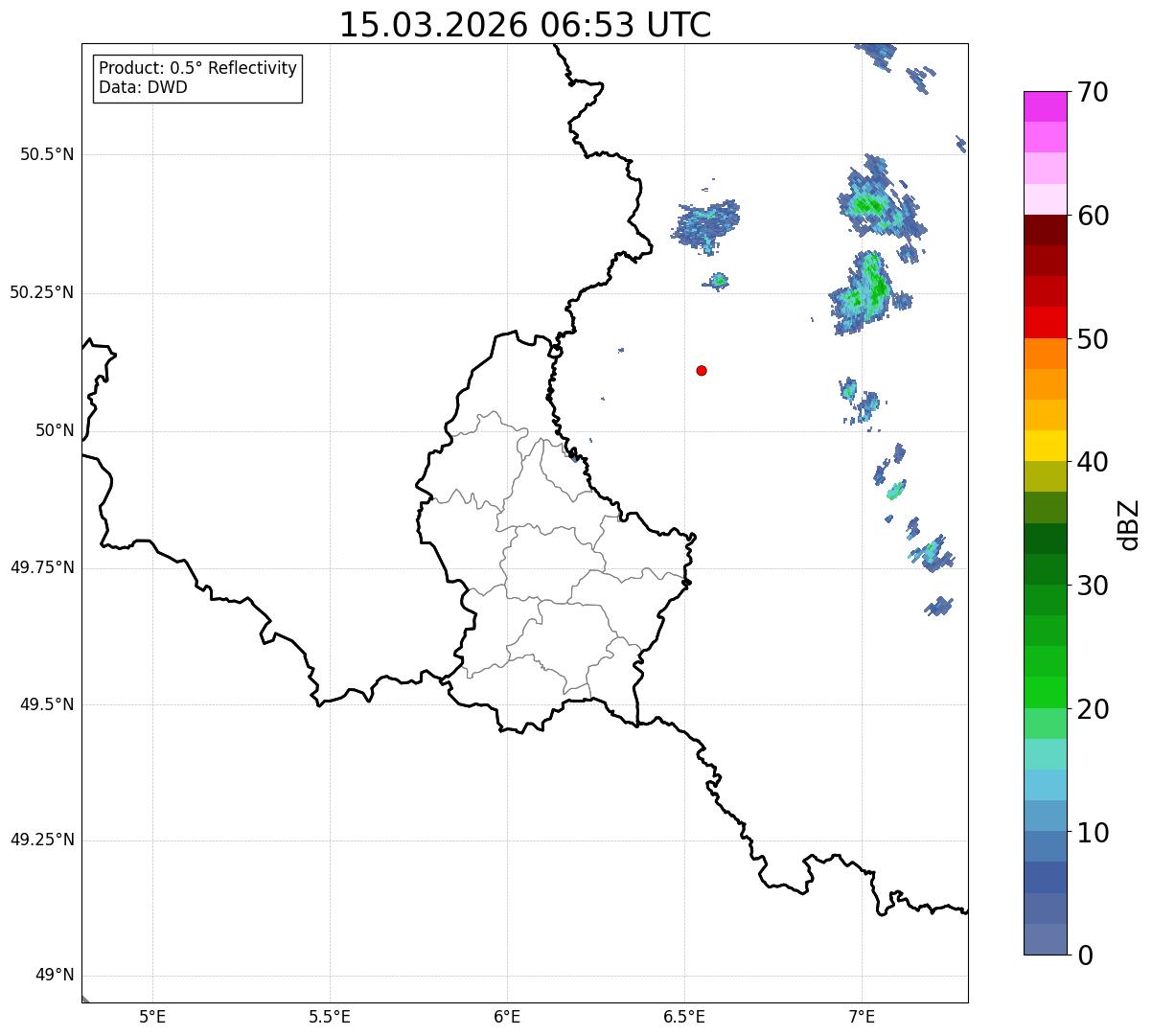Click the 'dBZ' colorbar axis label
The height and width of the screenshot is (1036, 1152).
(x=1129, y=524)
